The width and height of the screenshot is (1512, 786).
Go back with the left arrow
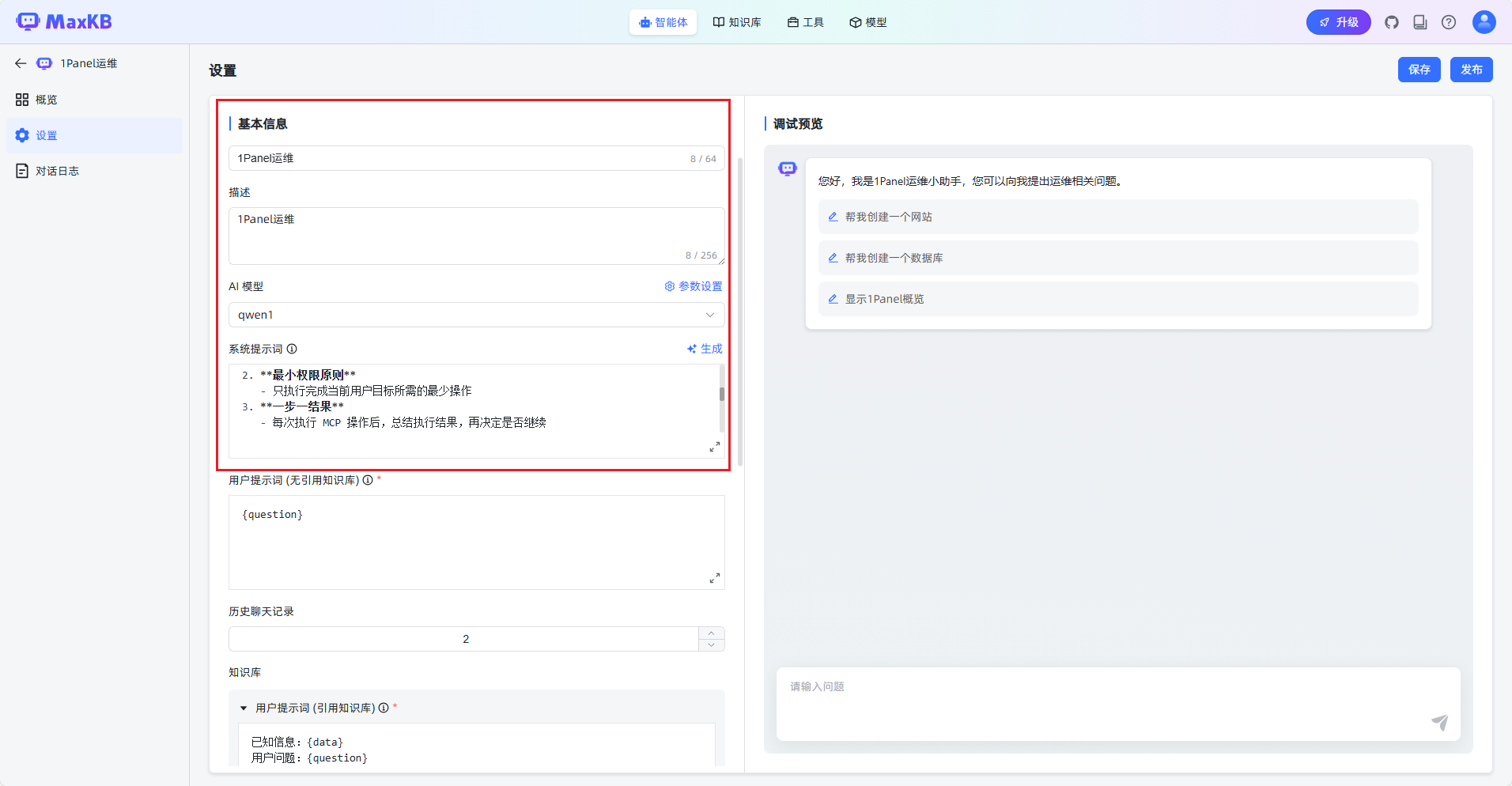[x=21, y=63]
